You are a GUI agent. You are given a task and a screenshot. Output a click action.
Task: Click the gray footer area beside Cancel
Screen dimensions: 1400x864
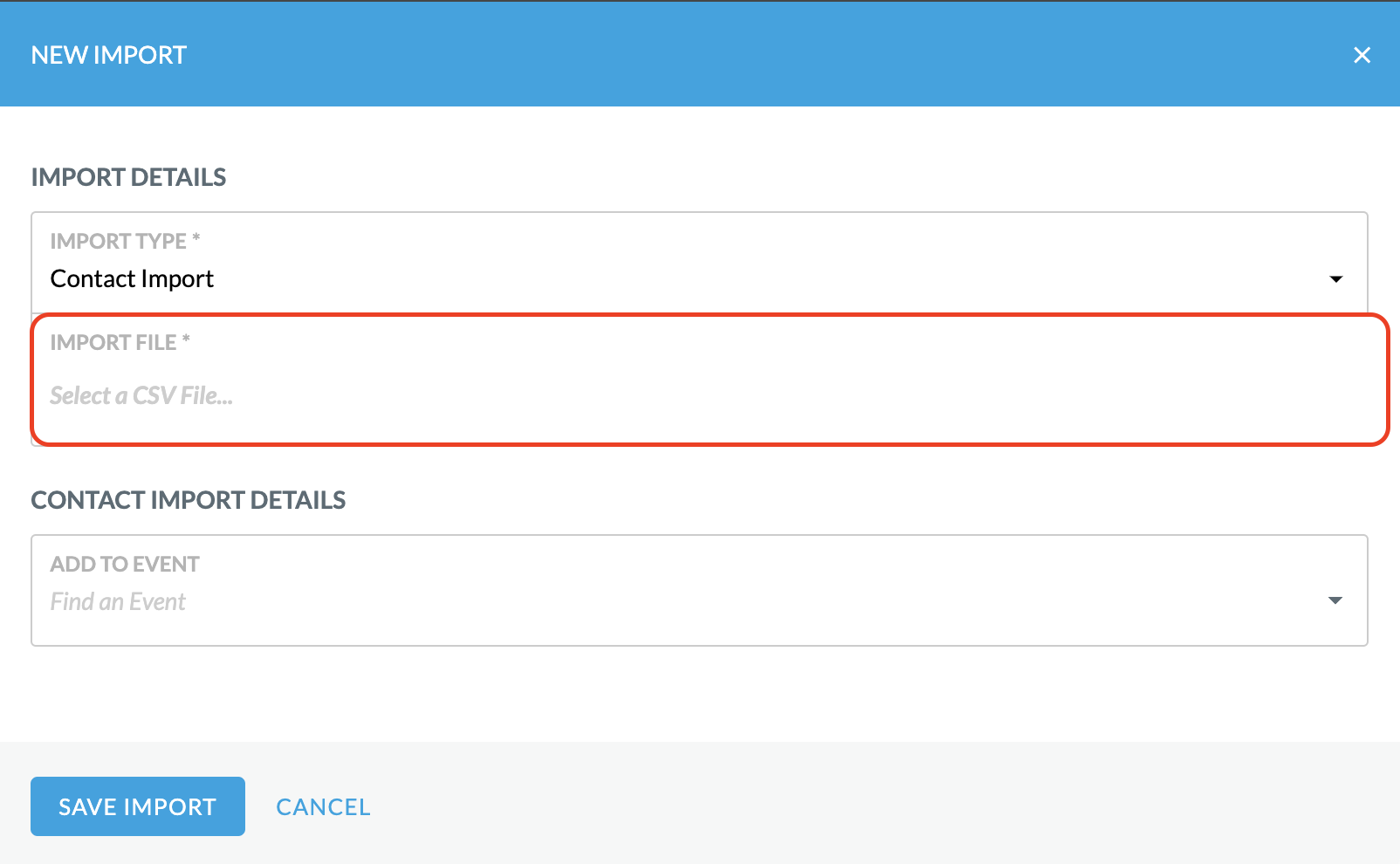pos(873,803)
